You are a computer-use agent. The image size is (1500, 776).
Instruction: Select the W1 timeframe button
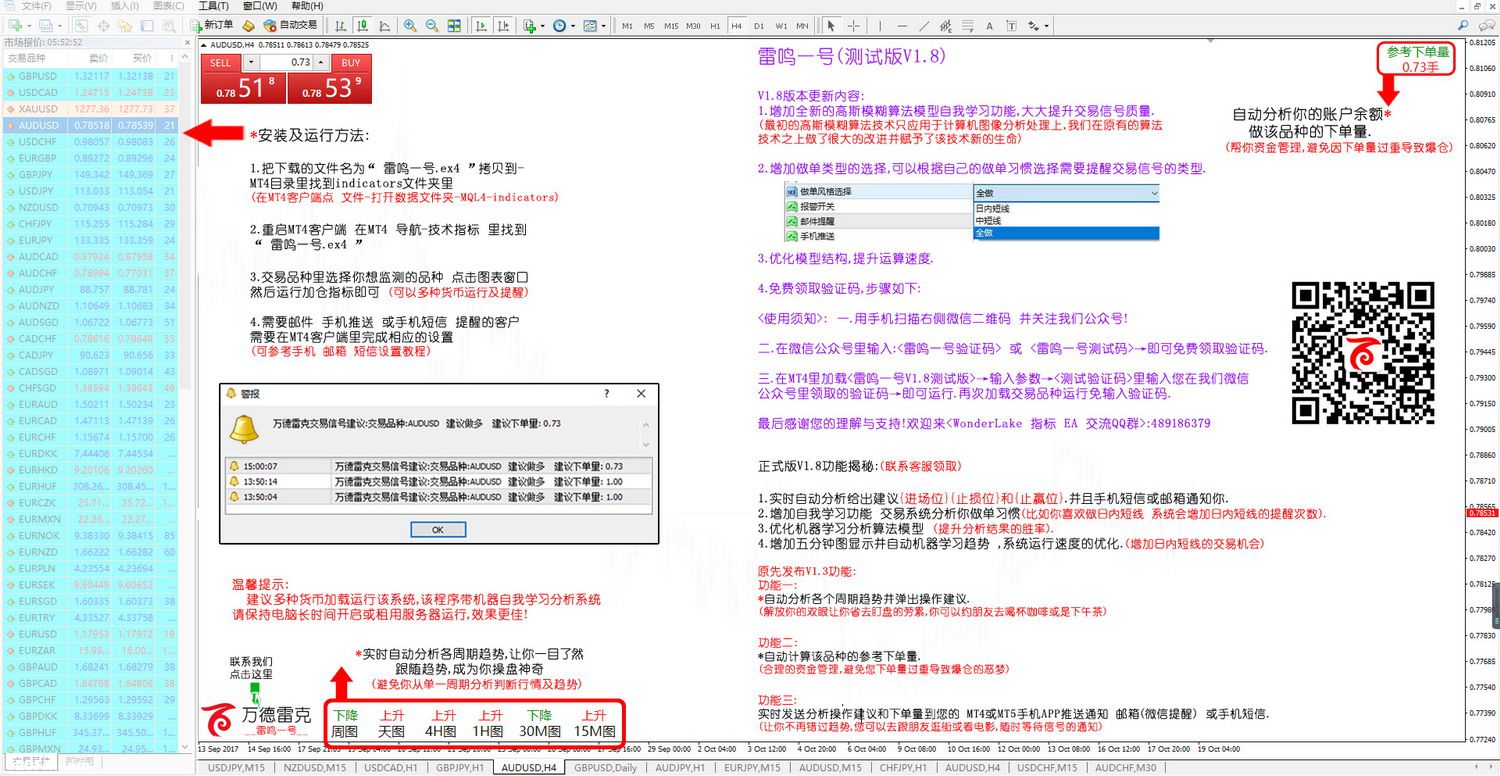pos(781,25)
